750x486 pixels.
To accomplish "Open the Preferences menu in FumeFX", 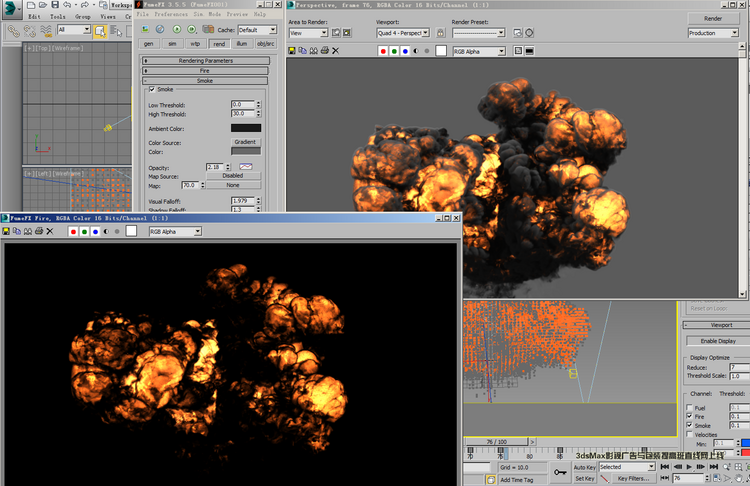I will tap(171, 14).
